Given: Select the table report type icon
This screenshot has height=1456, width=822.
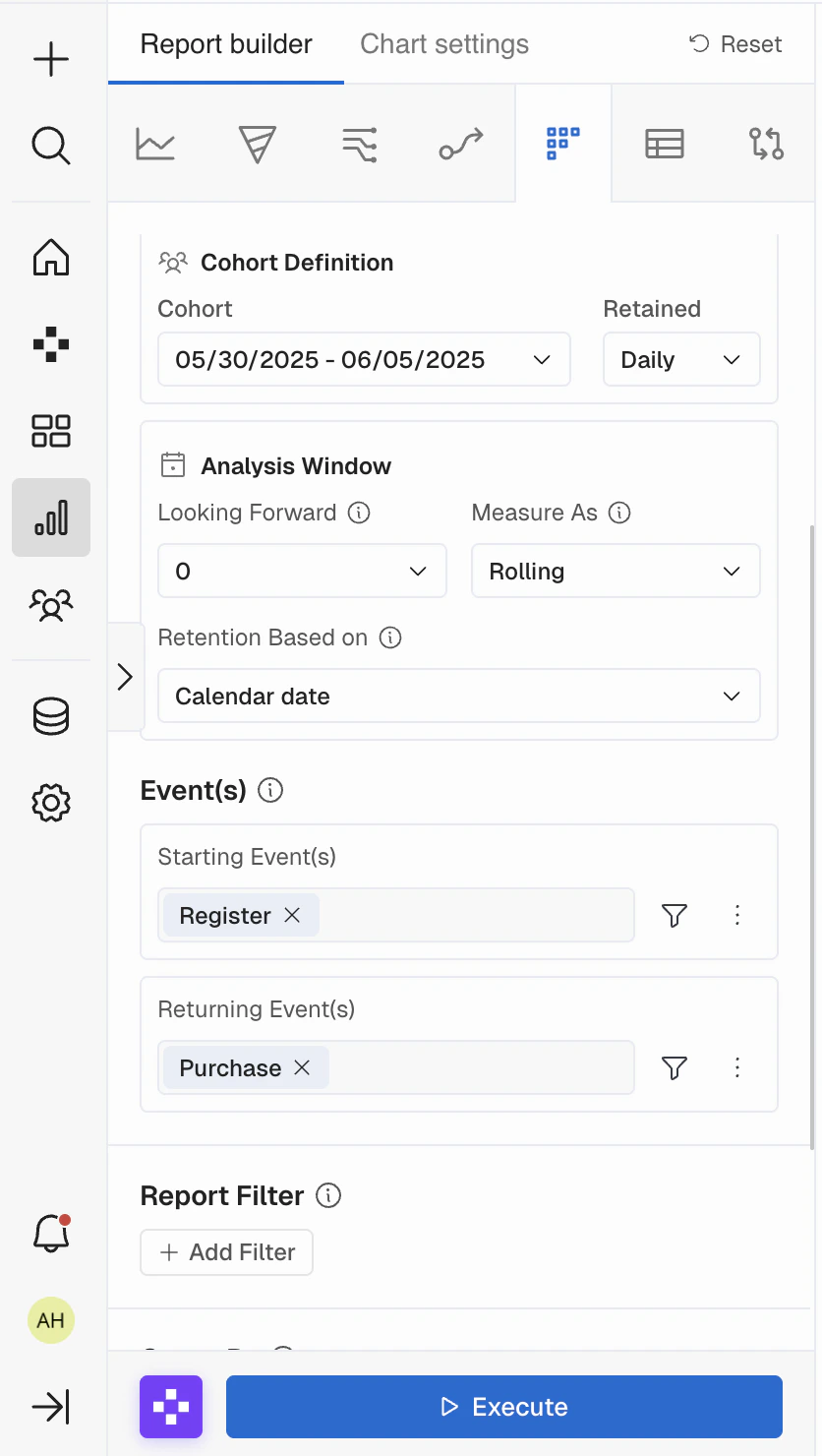Looking at the screenshot, I should [x=665, y=144].
